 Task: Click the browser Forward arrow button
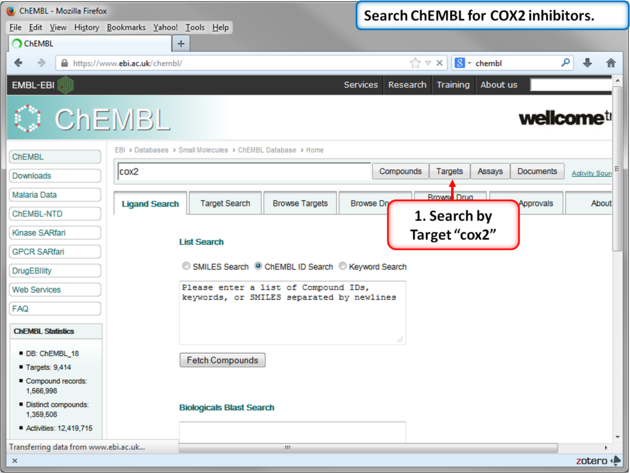coord(41,63)
